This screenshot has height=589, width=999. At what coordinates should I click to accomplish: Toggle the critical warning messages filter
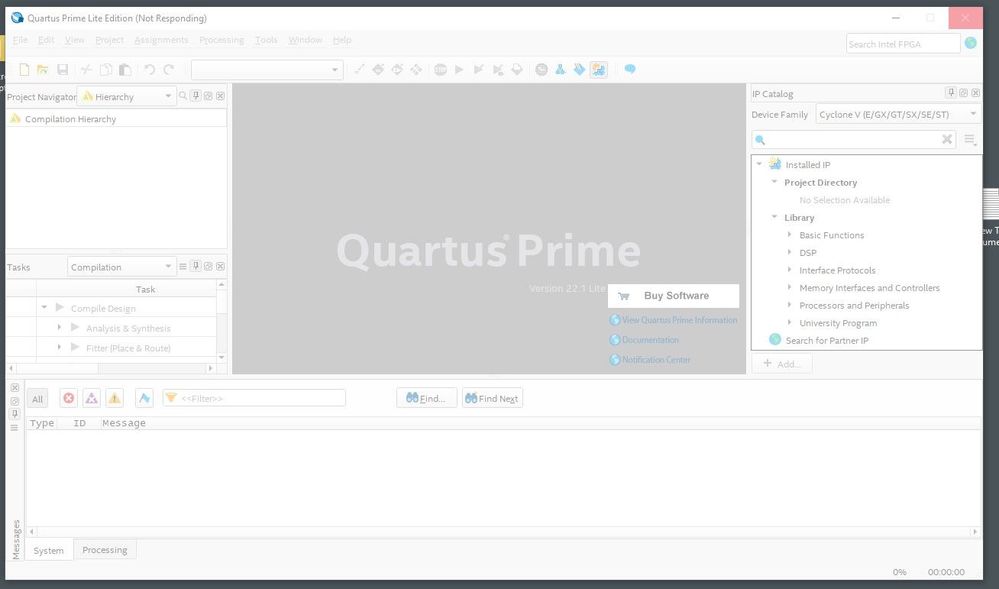point(92,398)
